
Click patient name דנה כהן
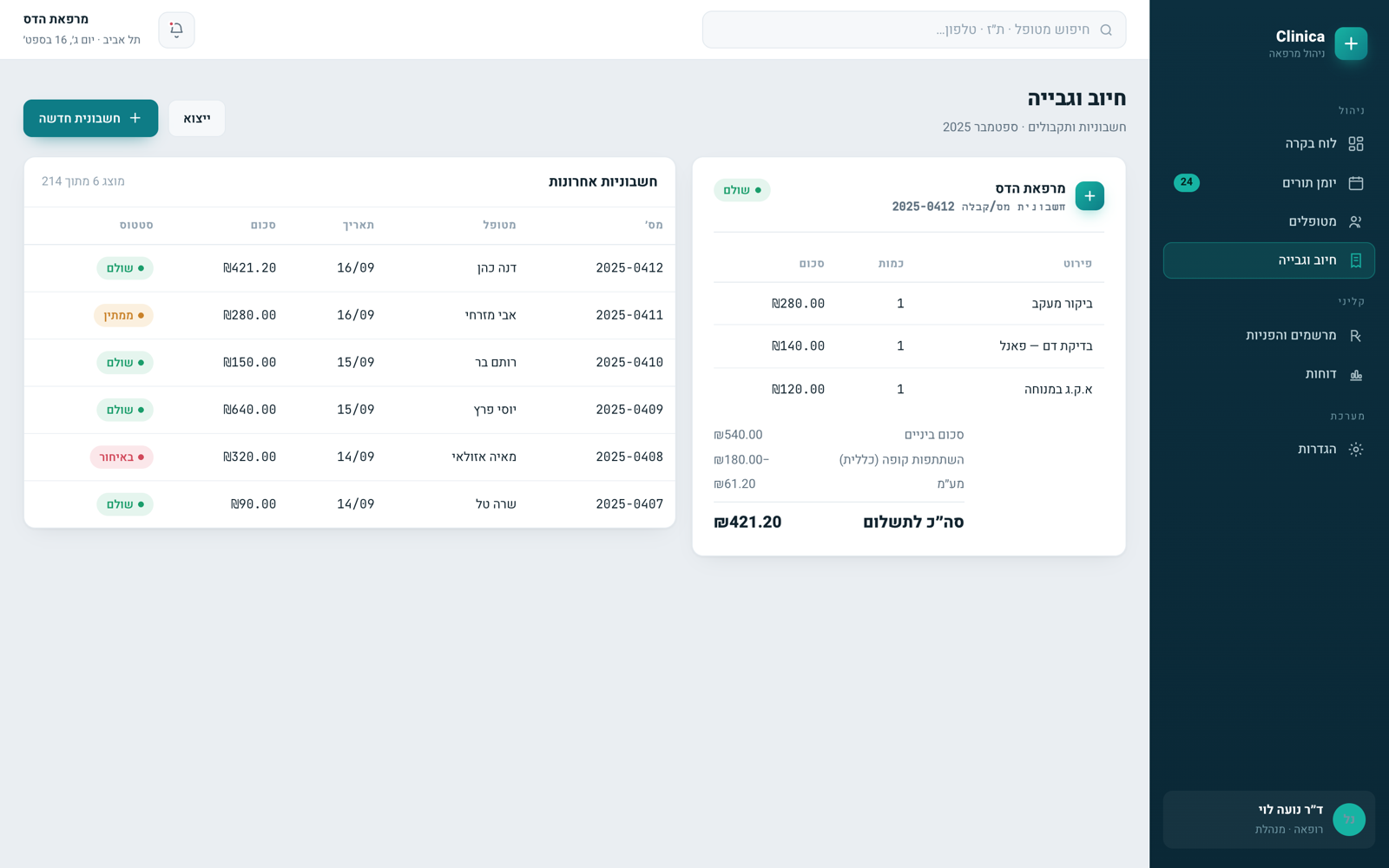click(x=497, y=268)
